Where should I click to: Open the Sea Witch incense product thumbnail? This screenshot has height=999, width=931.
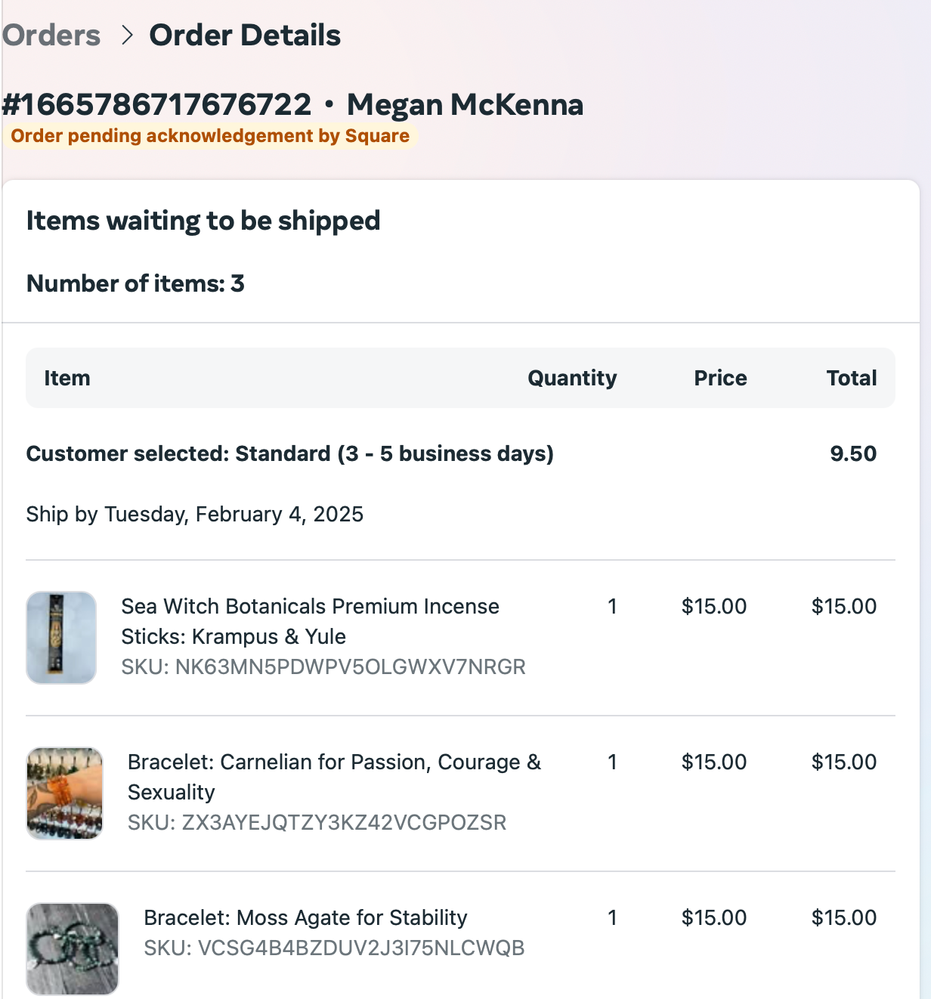click(61, 637)
